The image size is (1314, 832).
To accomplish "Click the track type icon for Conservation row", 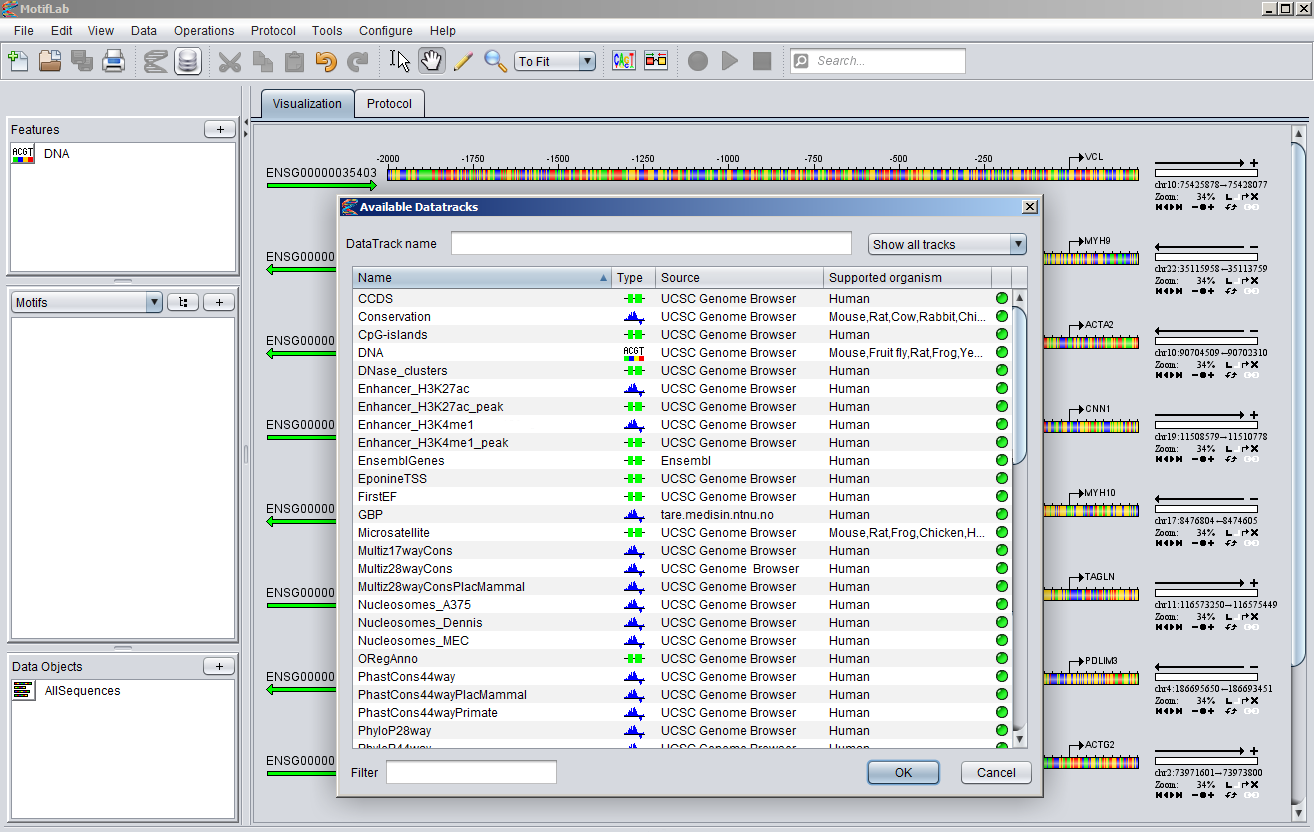I will coord(634,316).
